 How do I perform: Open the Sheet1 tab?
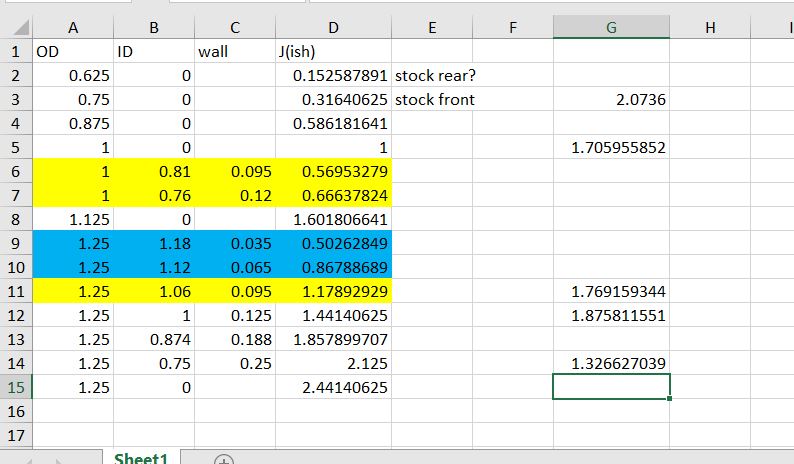coord(141,458)
